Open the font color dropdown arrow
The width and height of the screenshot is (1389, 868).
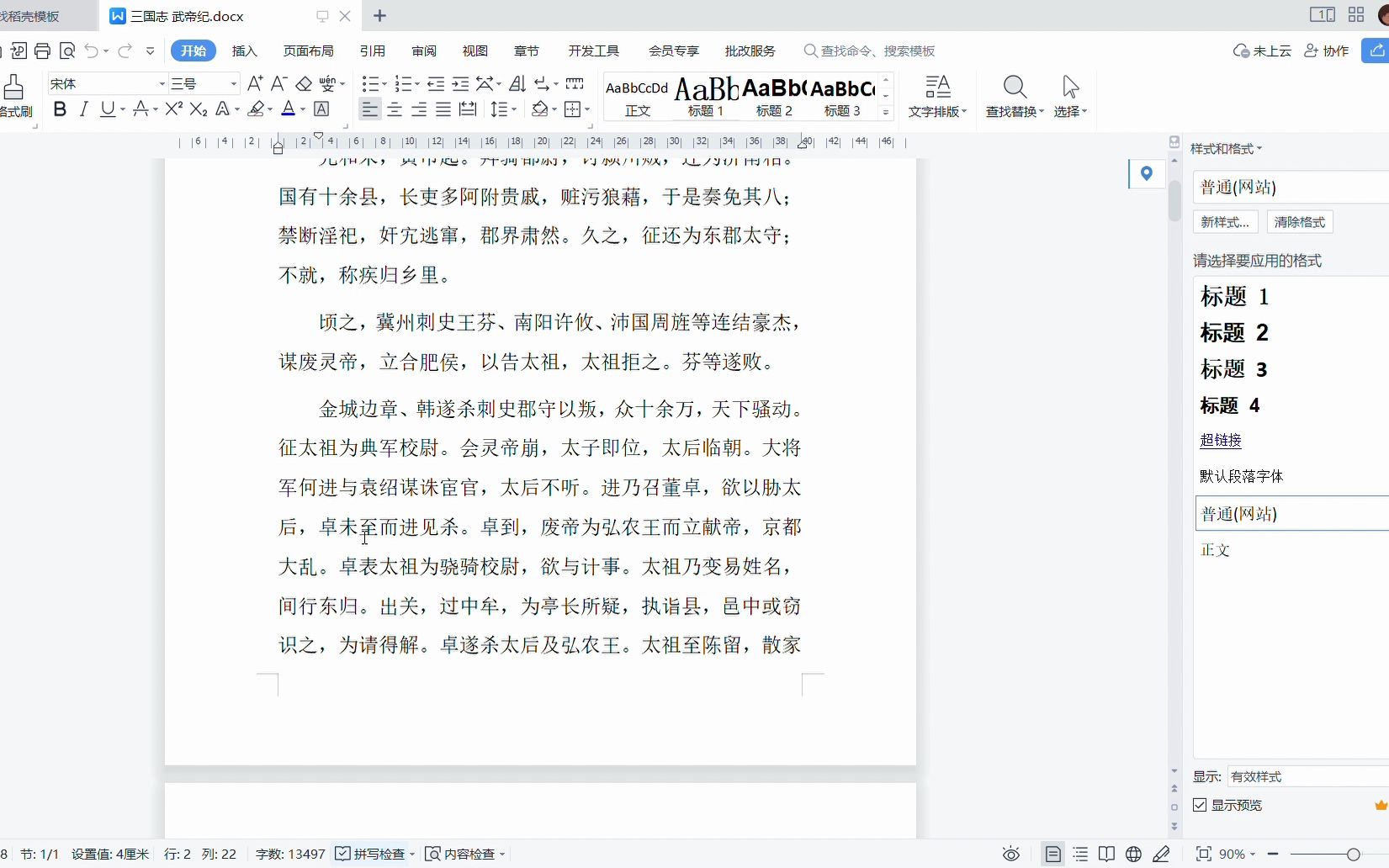[x=302, y=109]
